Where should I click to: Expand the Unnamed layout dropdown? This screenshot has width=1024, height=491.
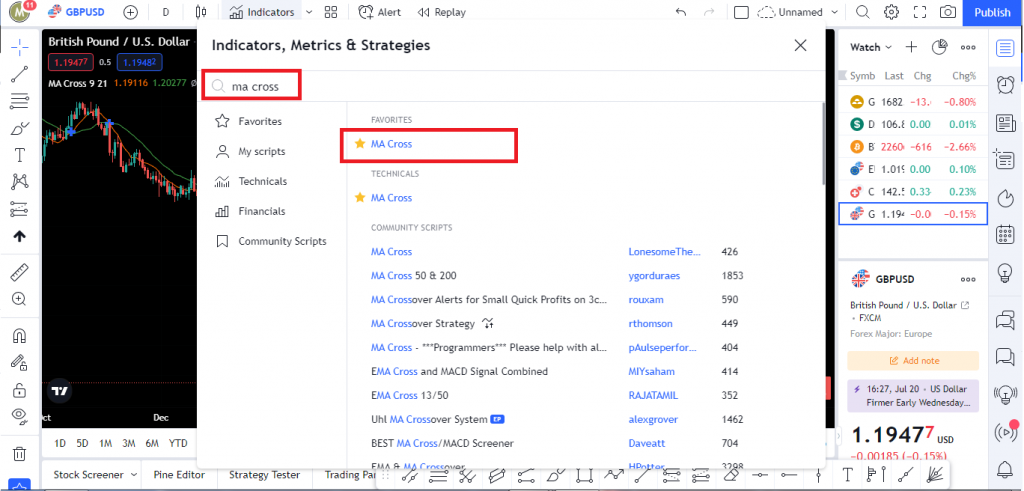[x=830, y=12]
